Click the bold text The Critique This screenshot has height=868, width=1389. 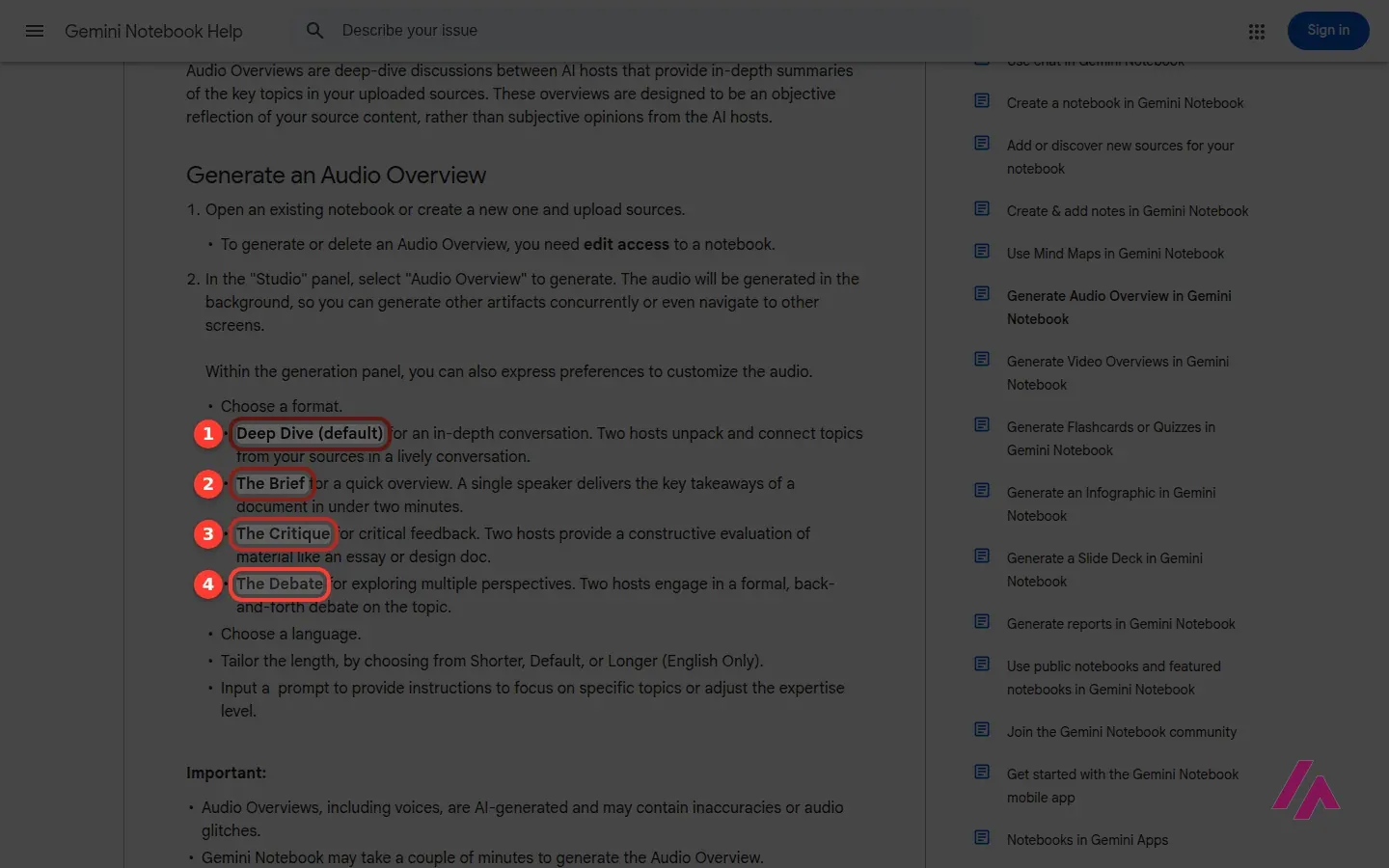point(284,534)
